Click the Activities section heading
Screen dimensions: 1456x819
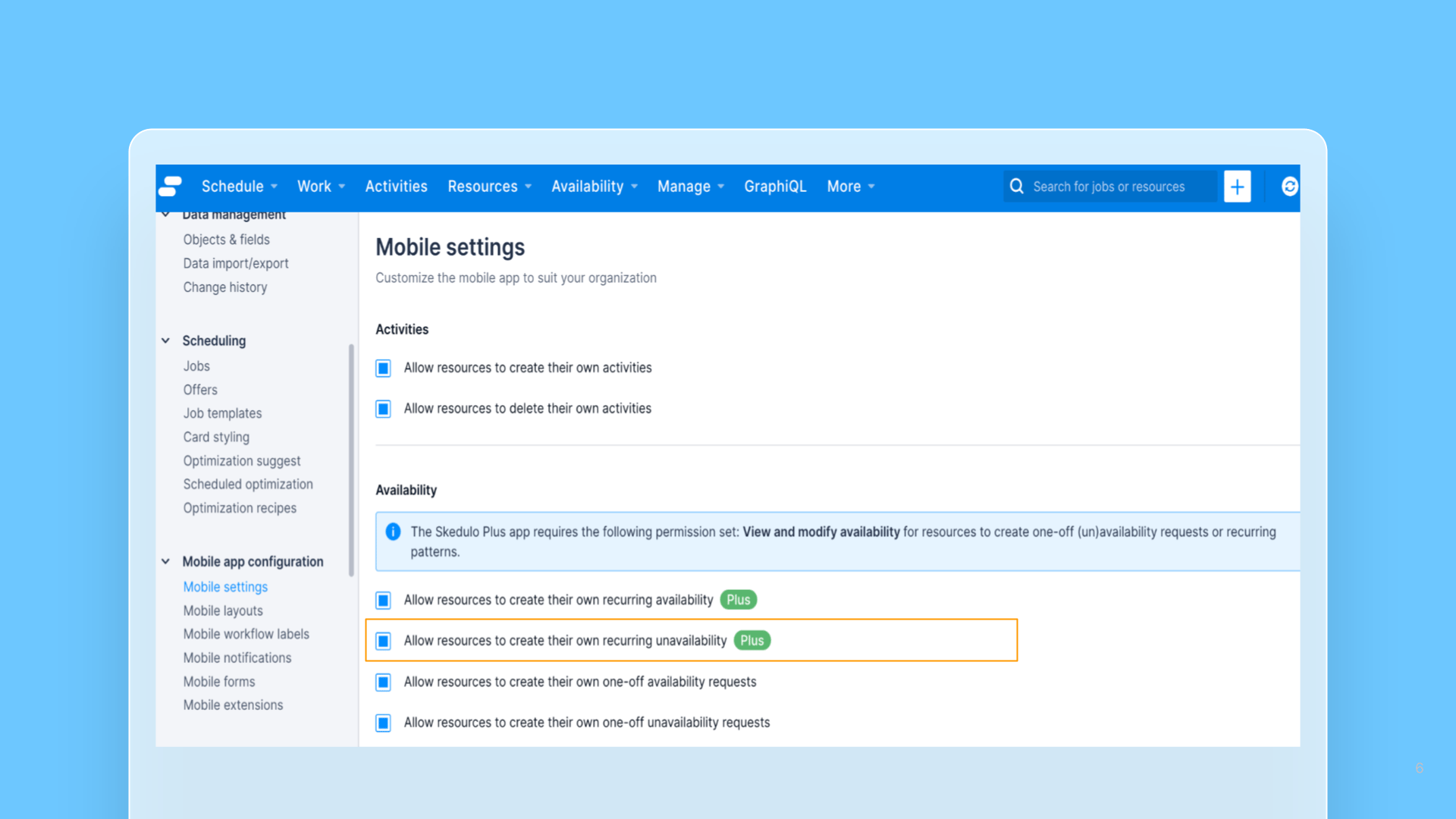402,330
